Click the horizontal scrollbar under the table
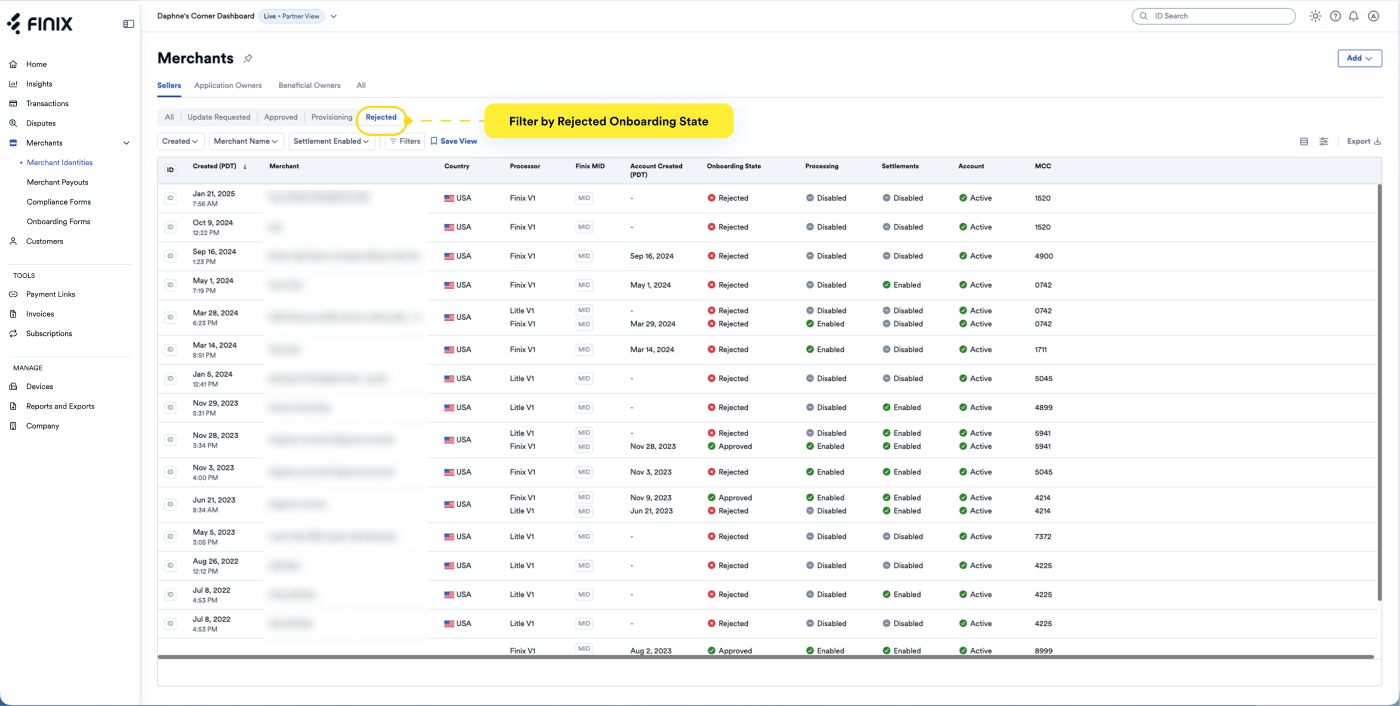Viewport: 1400px width, 706px height. click(765, 657)
